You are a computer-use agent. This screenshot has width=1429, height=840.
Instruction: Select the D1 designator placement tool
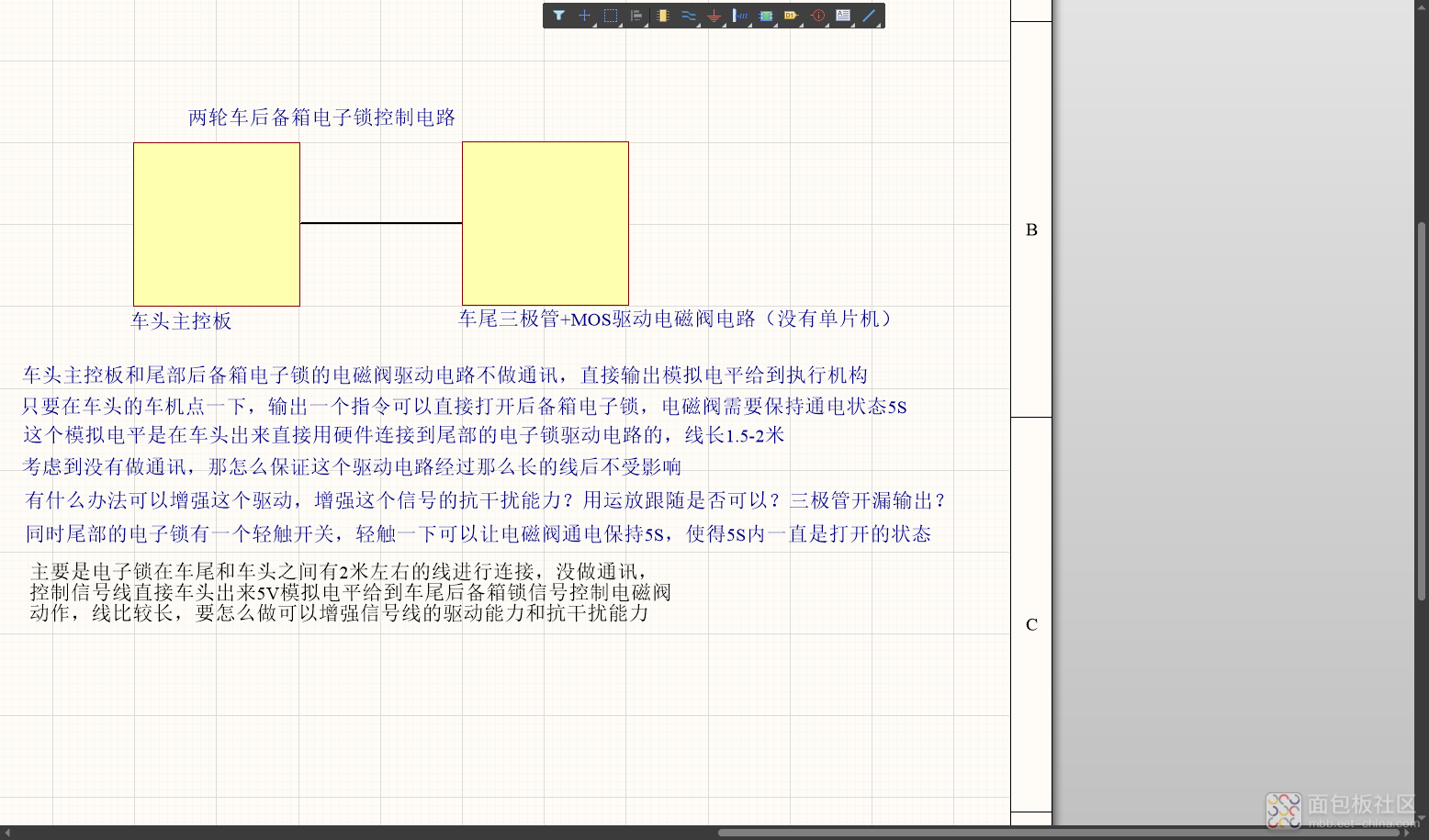click(791, 15)
